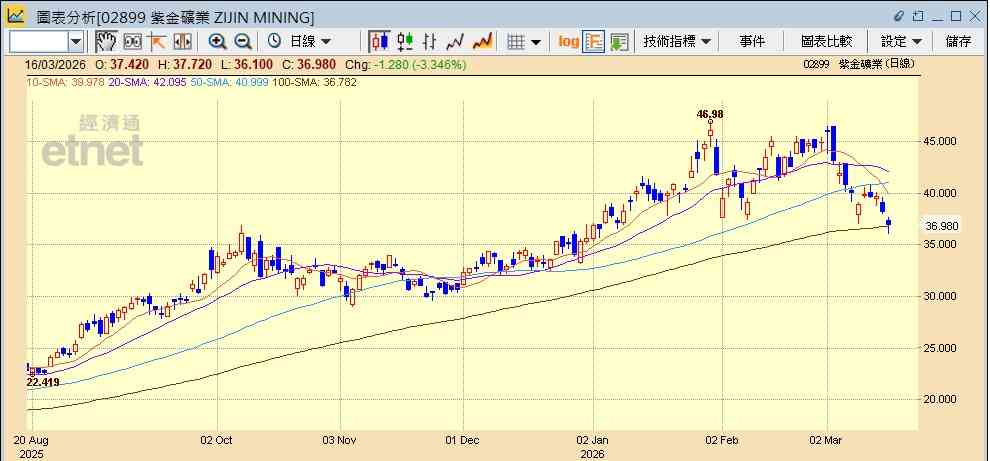Select hollow candle chart type
This screenshot has width=990, height=461.
405,42
